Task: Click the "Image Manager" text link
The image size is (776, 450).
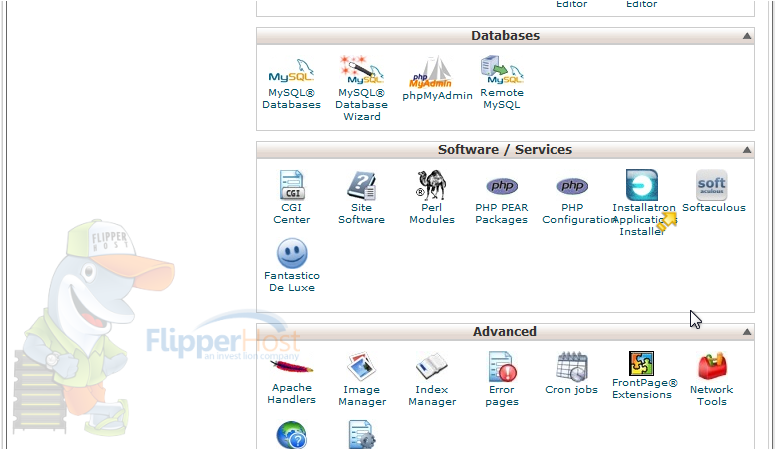Action: [x=362, y=396]
